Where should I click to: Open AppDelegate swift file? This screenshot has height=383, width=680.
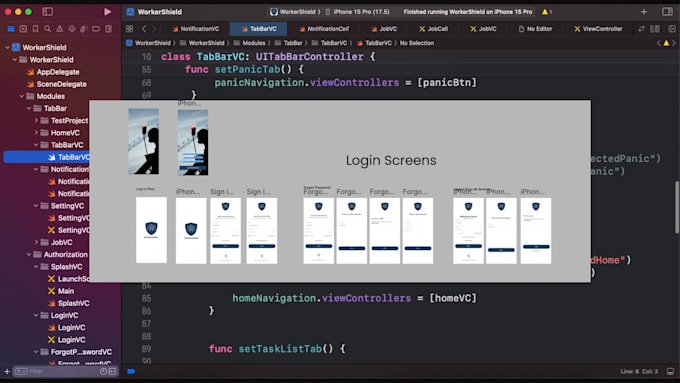coord(53,72)
